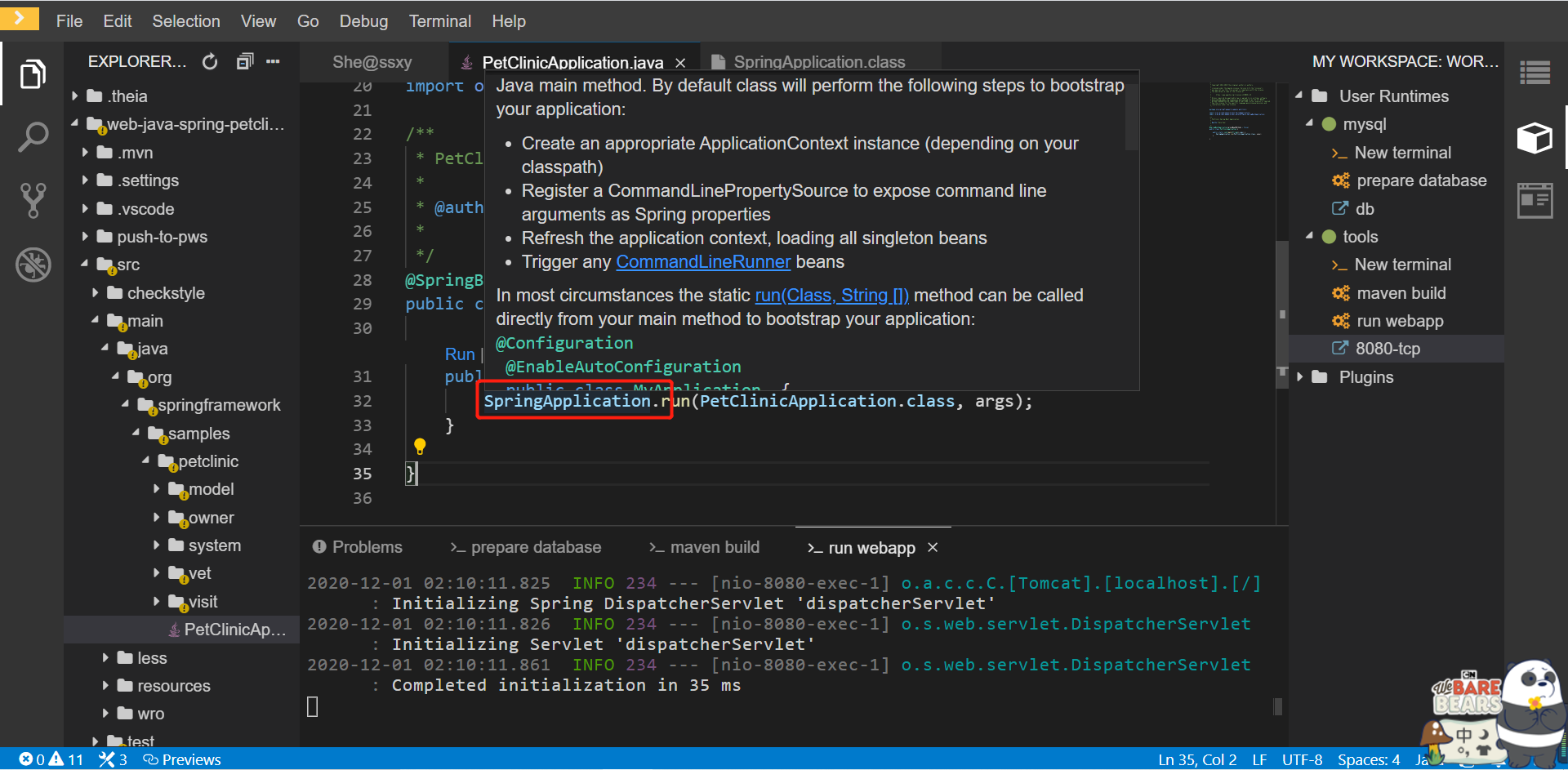Run the run webapp gear icon
1568x770 pixels.
tap(1341, 321)
